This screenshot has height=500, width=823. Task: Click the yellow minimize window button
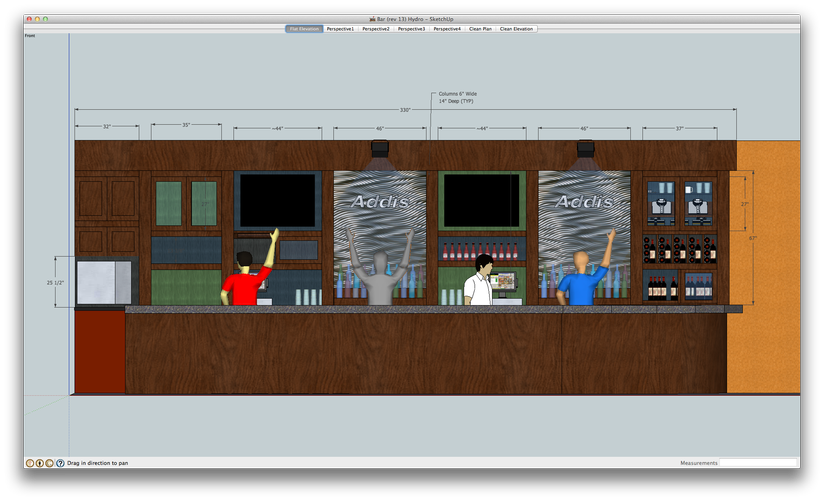[x=37, y=19]
